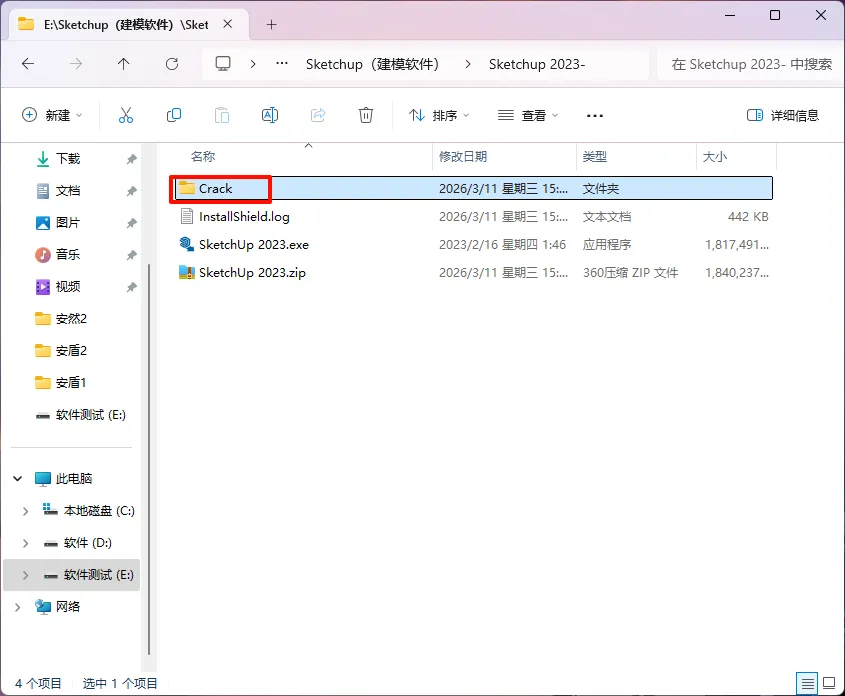Toggle the 详细信息 details pane
This screenshot has height=696, width=845.
[782, 115]
